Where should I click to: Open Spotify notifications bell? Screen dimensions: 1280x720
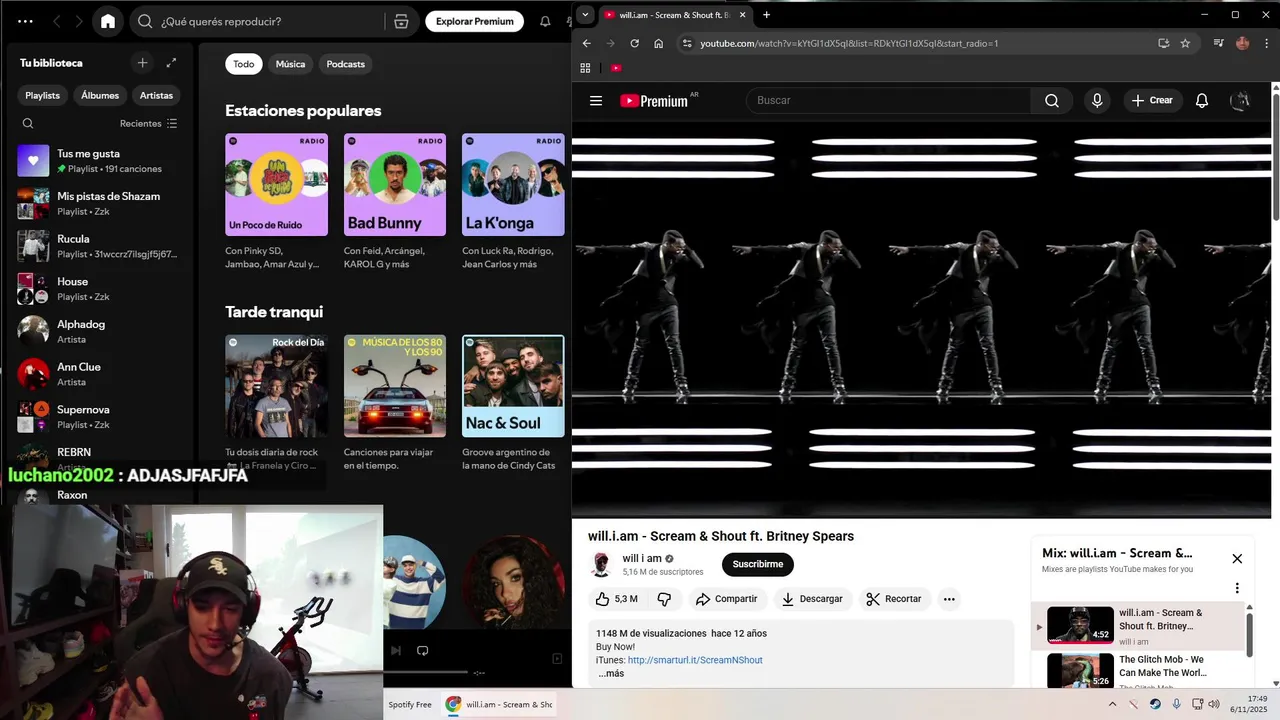click(545, 21)
